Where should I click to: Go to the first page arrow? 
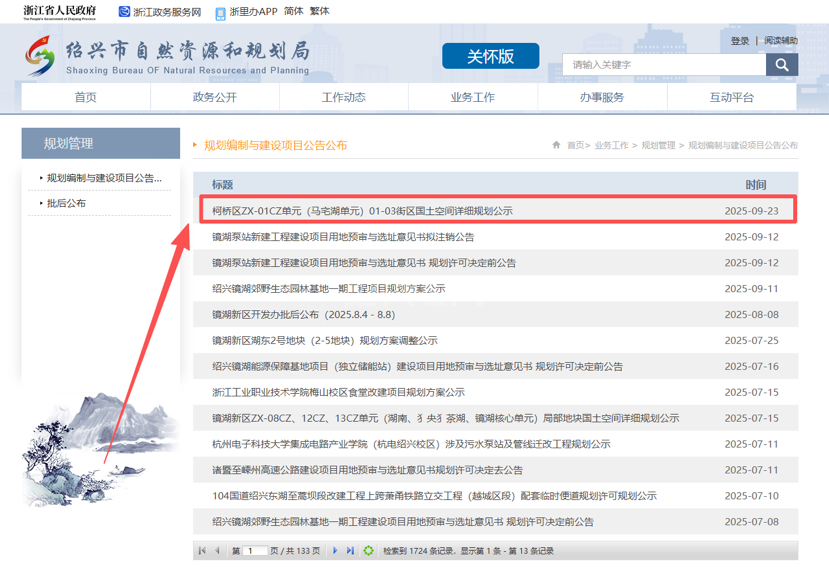(203, 551)
